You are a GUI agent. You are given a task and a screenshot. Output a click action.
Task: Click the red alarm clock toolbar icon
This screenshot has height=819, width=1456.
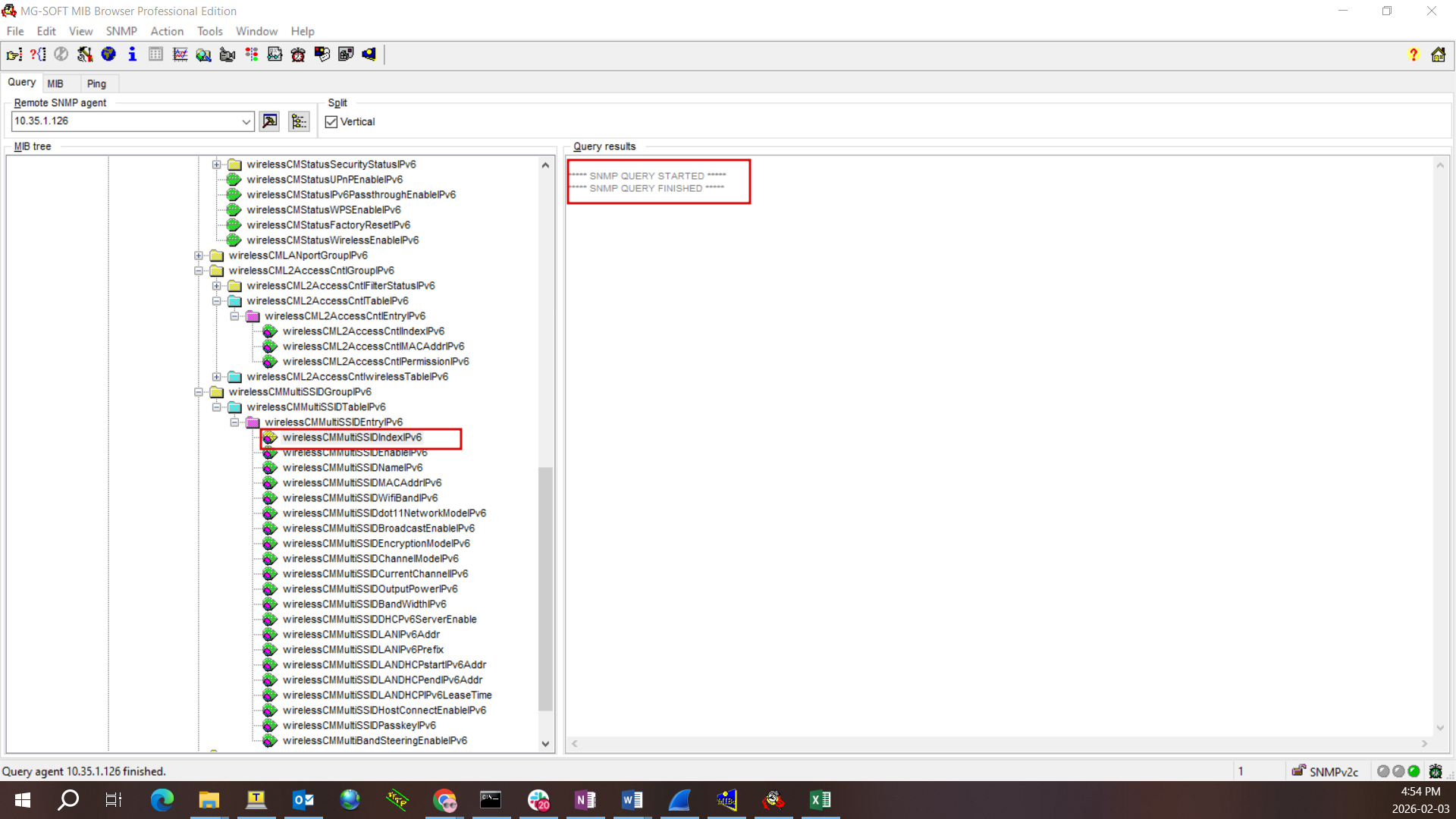coord(298,54)
